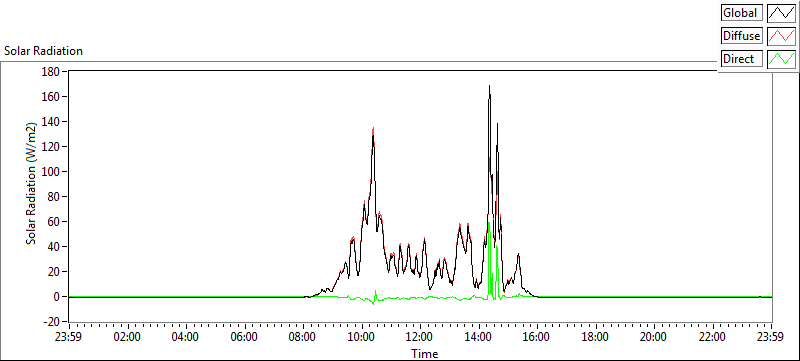Click the Time x-axis label
Viewport: 800px width, 361px height.
(x=424, y=354)
